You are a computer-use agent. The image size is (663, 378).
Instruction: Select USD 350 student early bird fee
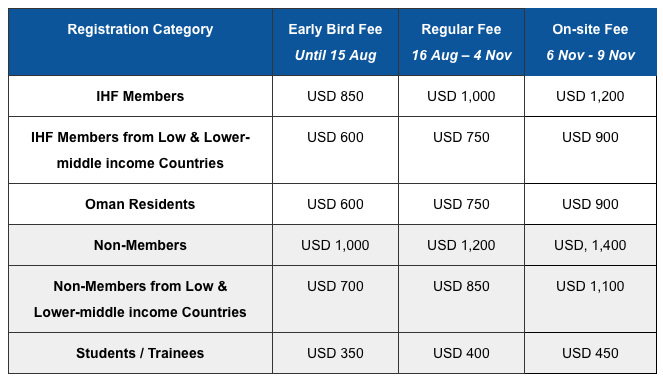click(335, 353)
